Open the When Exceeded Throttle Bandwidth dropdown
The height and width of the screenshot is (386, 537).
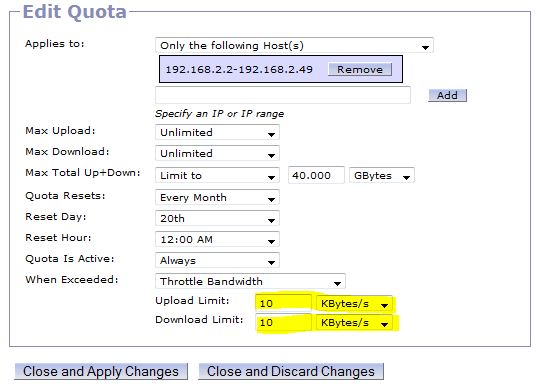[x=250, y=281]
